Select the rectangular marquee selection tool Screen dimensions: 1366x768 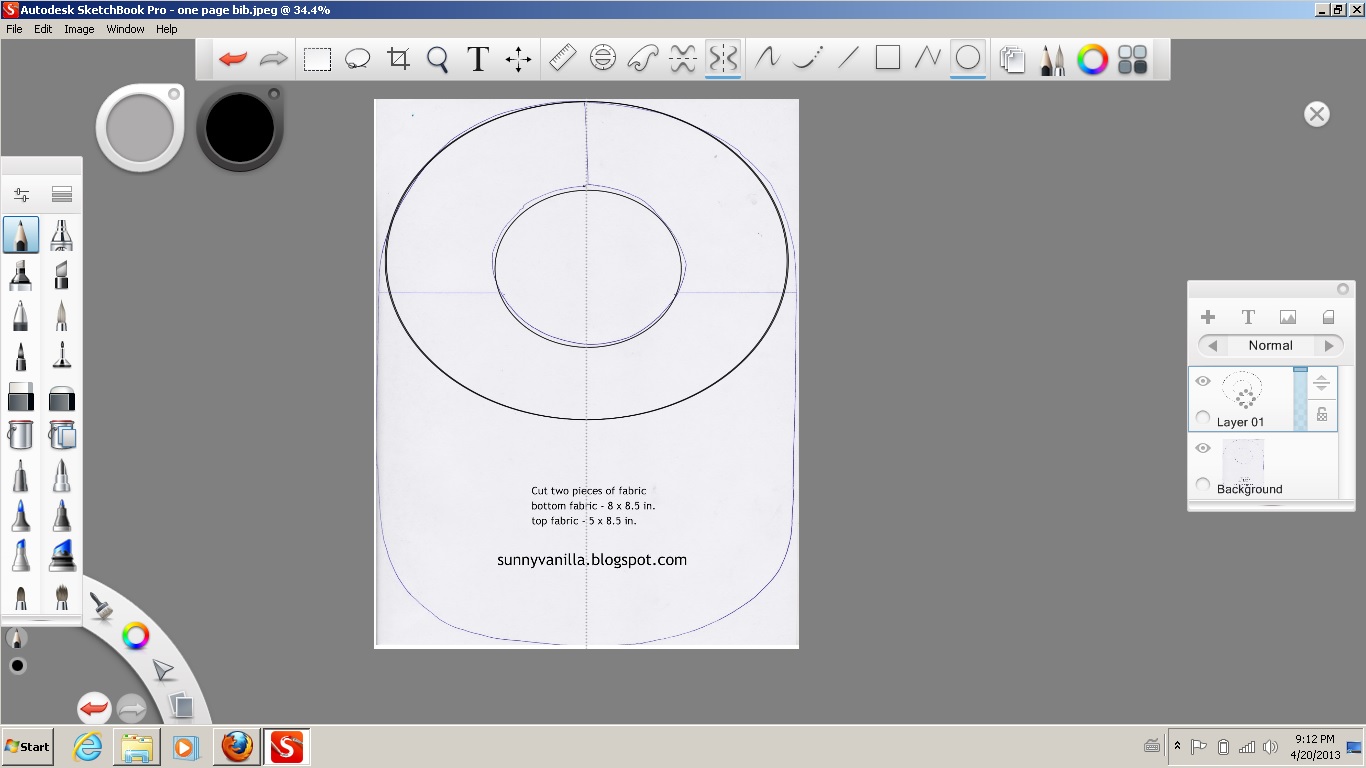coord(317,59)
